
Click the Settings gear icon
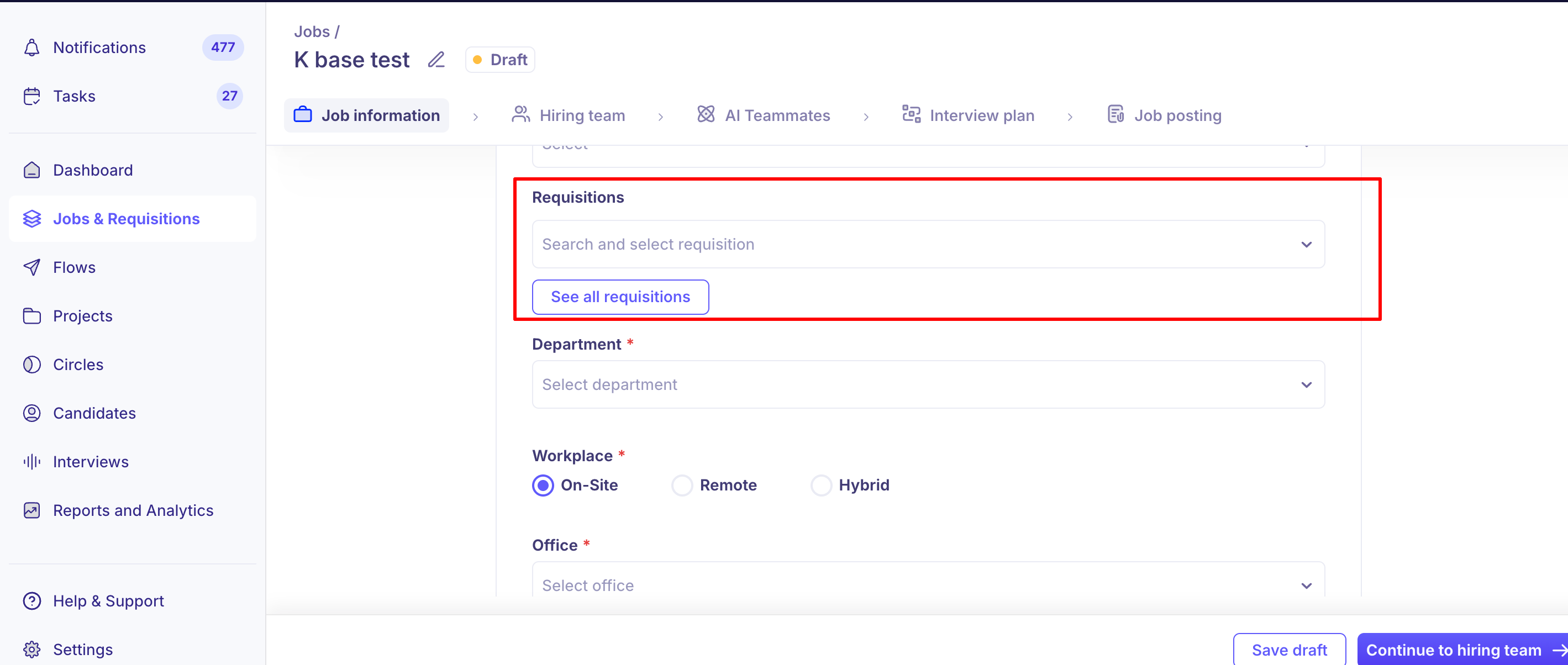pyautogui.click(x=31, y=650)
